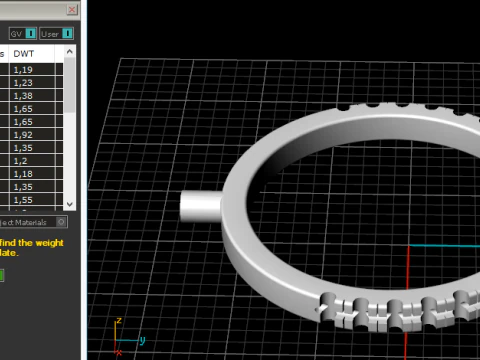
Task: Open the Project Materials button
Action: point(33,222)
